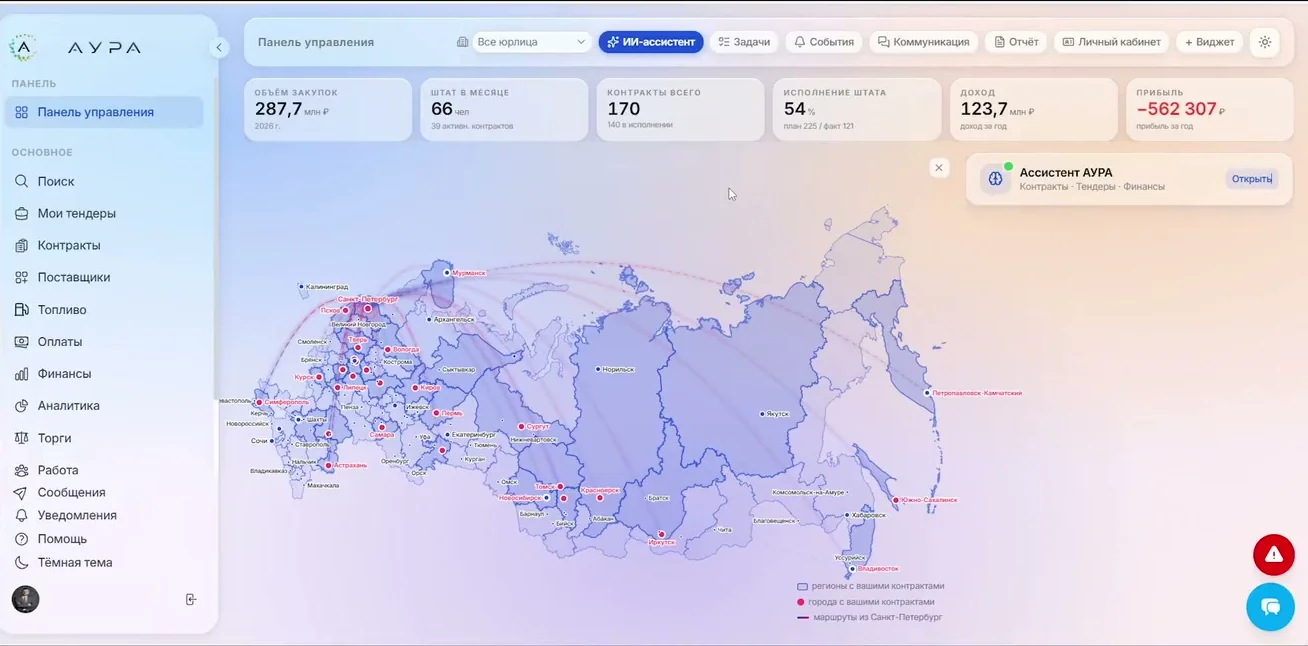Click the Контракты всего 170 card
1308x646 pixels.
(681, 110)
